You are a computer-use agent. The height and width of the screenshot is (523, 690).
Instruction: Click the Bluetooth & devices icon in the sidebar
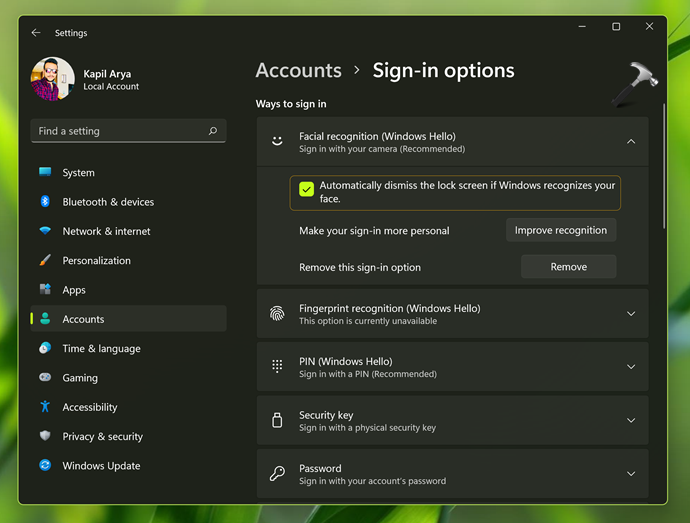pos(45,202)
